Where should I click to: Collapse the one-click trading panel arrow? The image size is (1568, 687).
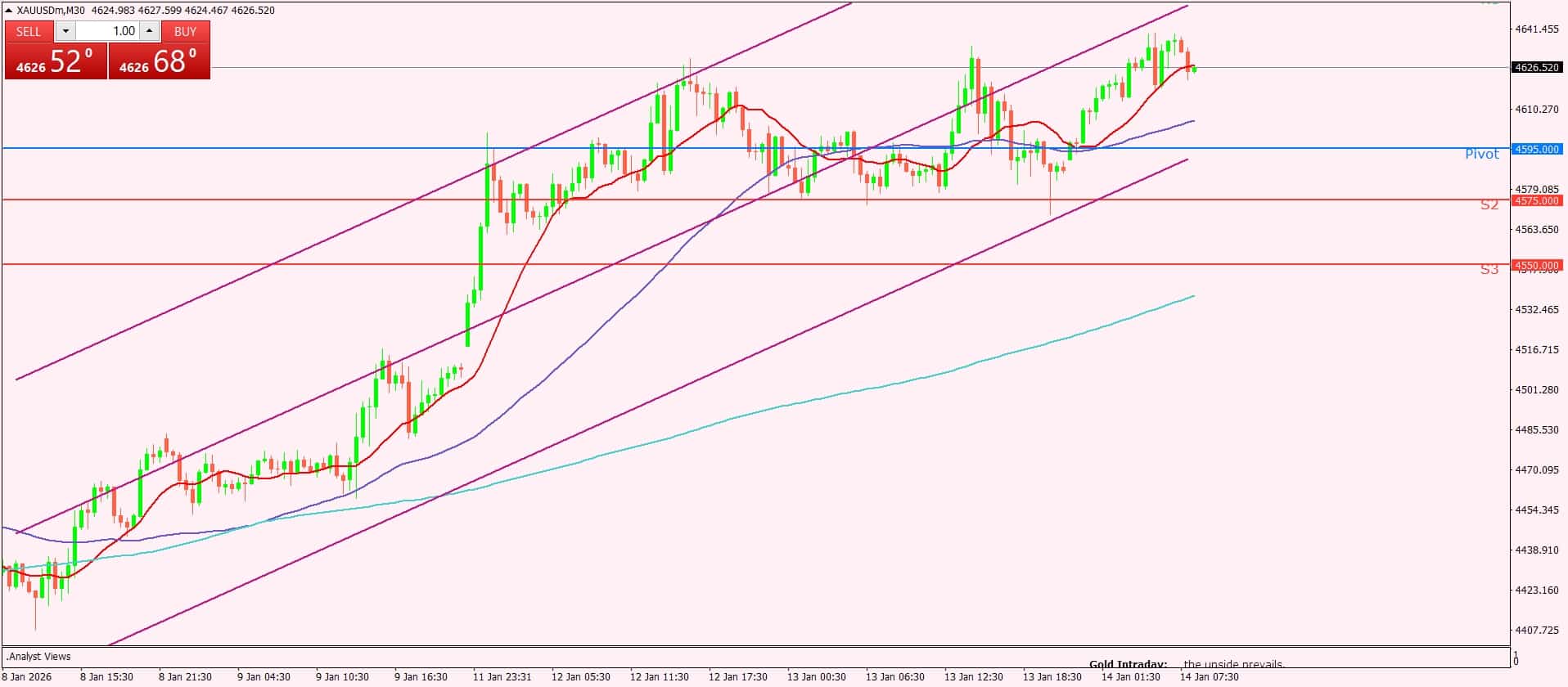point(8,11)
